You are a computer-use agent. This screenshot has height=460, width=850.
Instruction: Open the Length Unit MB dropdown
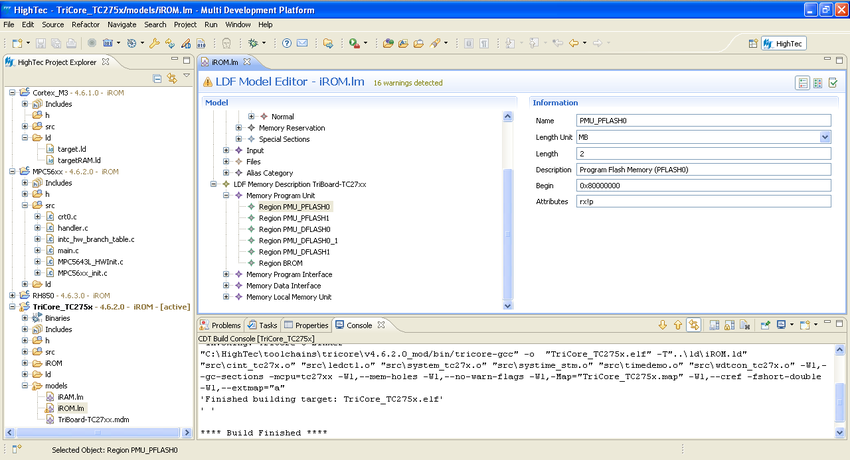pos(825,137)
